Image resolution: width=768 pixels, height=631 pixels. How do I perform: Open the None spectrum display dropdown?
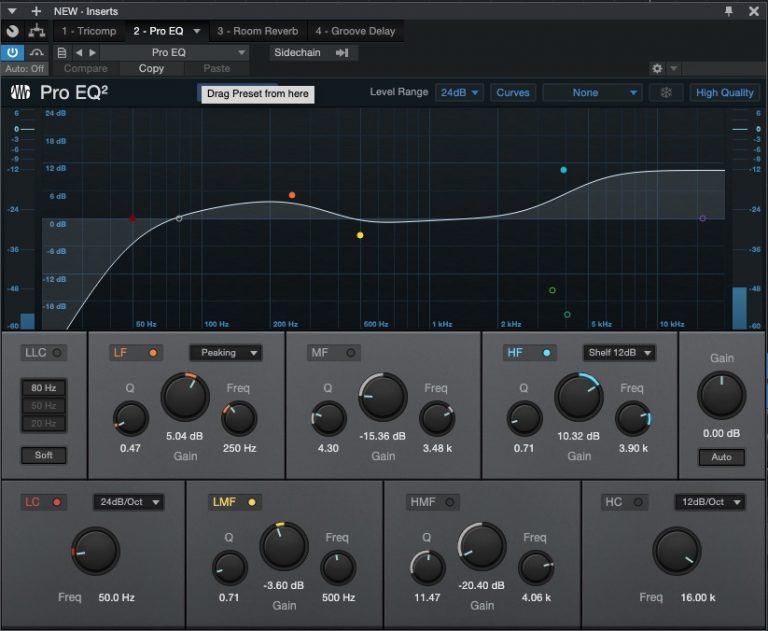coord(592,93)
